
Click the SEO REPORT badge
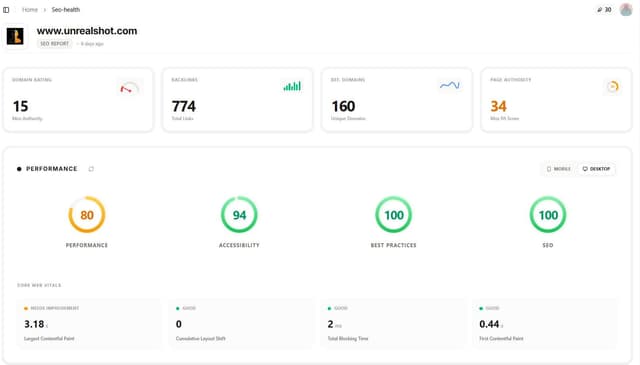coord(54,44)
